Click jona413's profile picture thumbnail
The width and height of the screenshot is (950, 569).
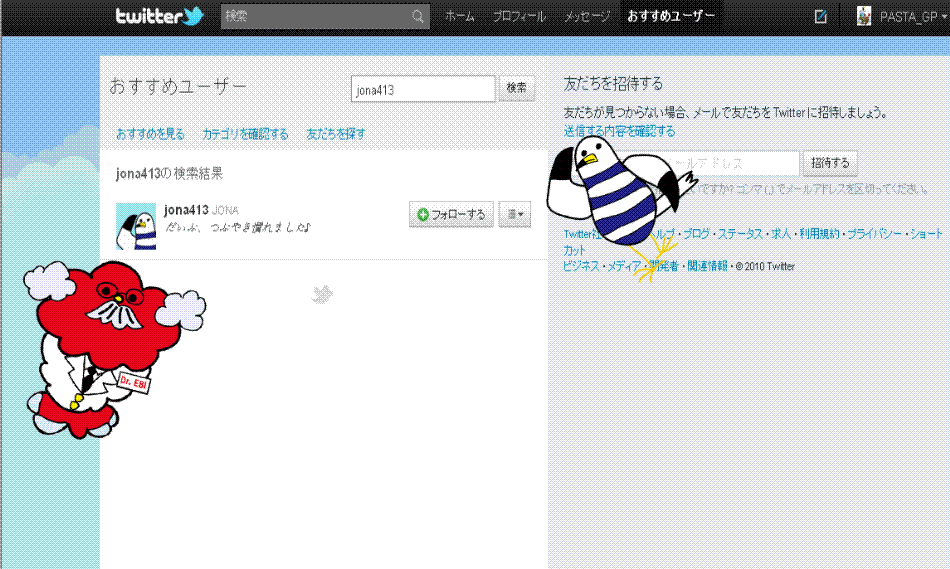point(136,226)
